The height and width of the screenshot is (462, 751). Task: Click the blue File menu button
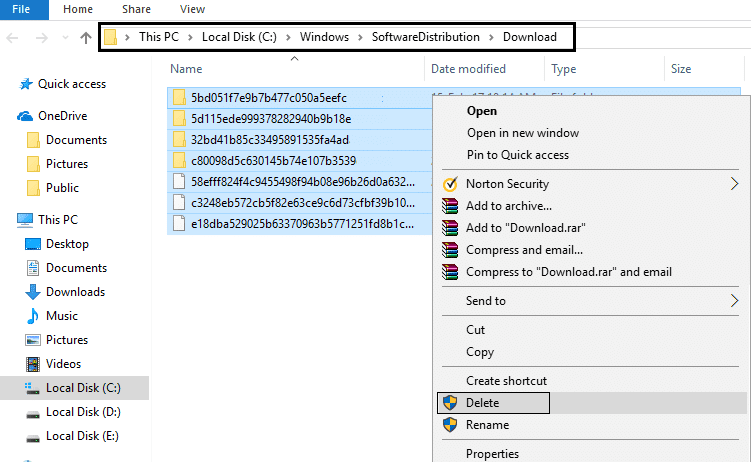click(22, 8)
